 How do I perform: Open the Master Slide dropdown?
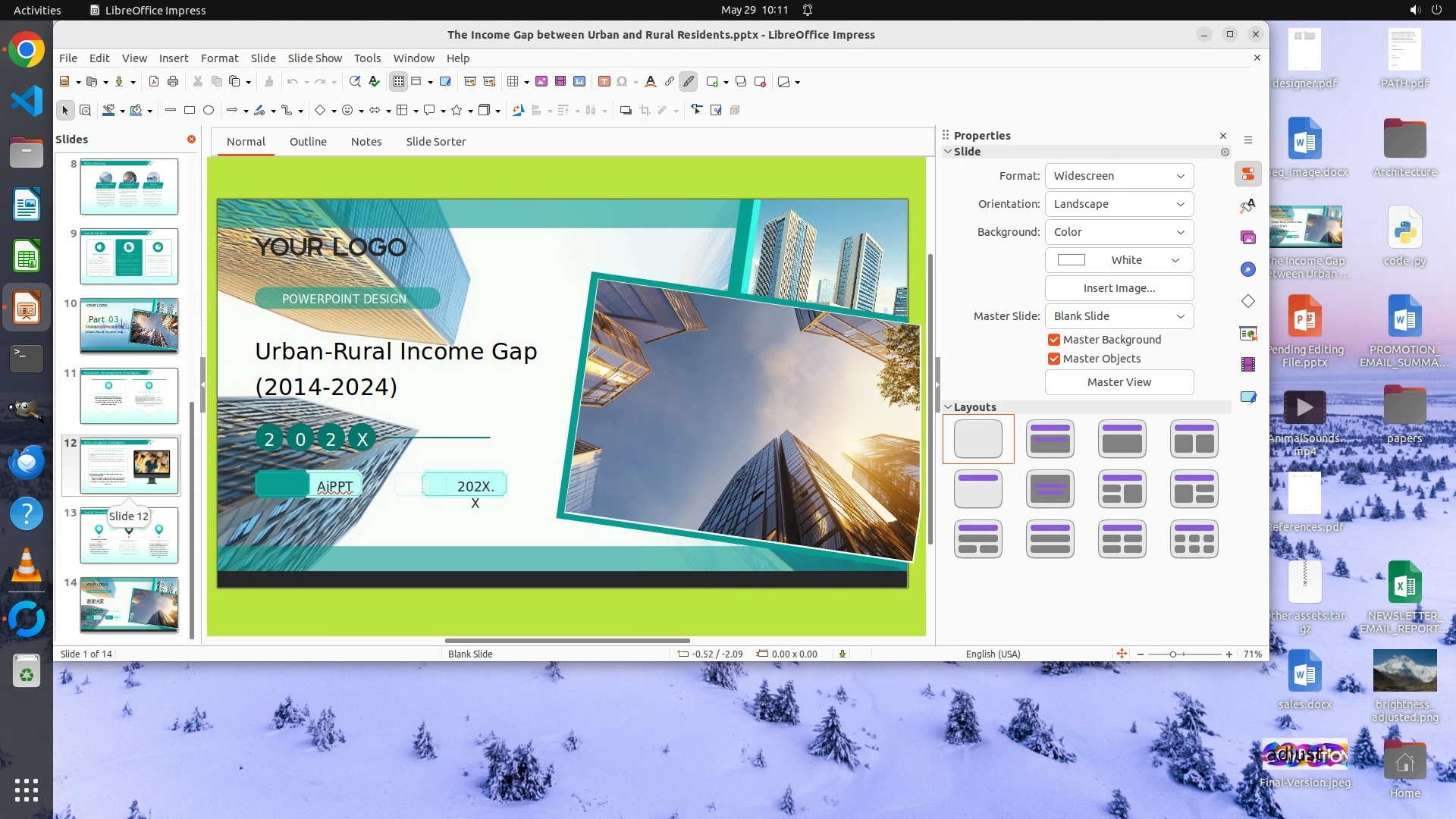[1119, 316]
